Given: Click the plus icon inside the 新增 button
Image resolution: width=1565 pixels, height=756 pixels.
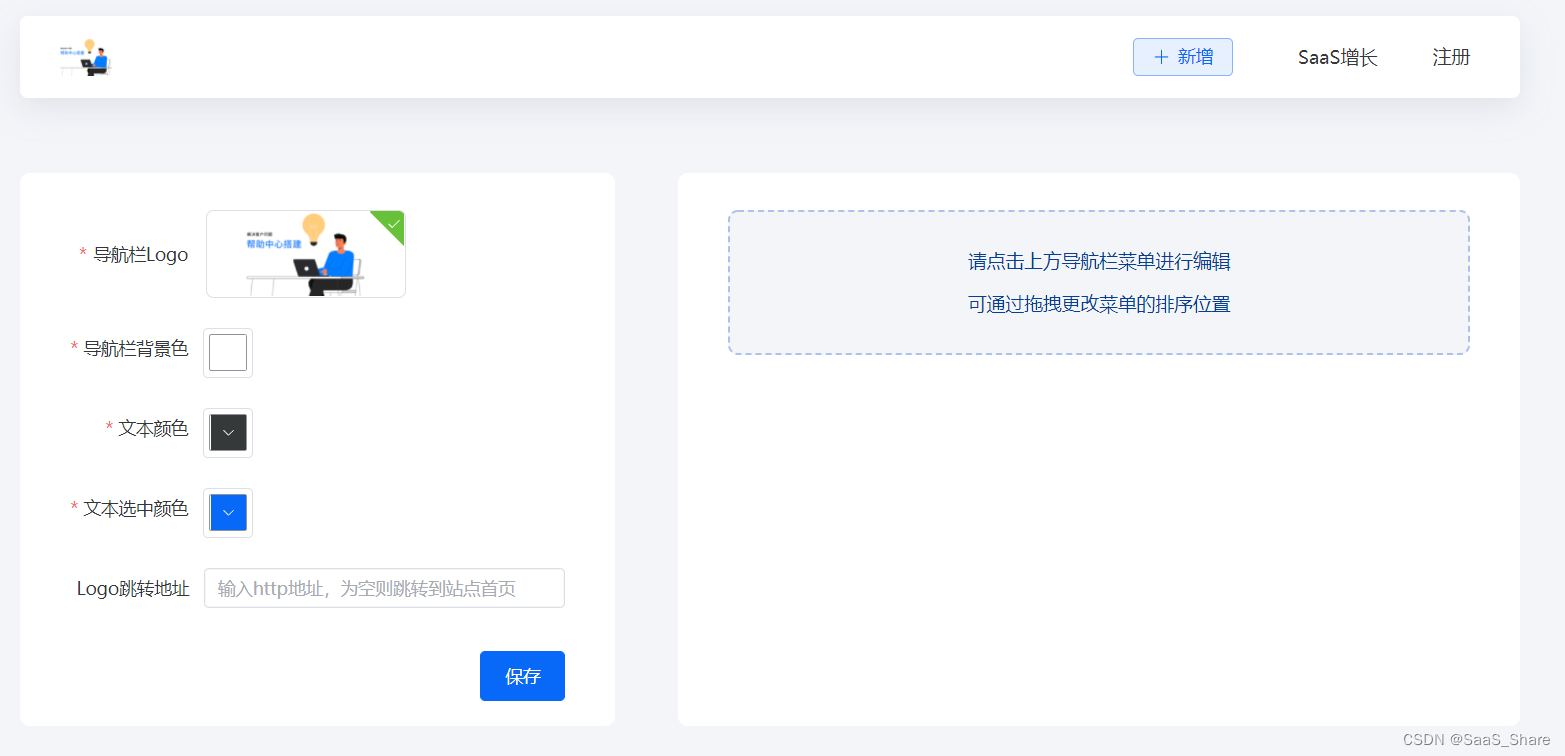Looking at the screenshot, I should pos(1161,56).
